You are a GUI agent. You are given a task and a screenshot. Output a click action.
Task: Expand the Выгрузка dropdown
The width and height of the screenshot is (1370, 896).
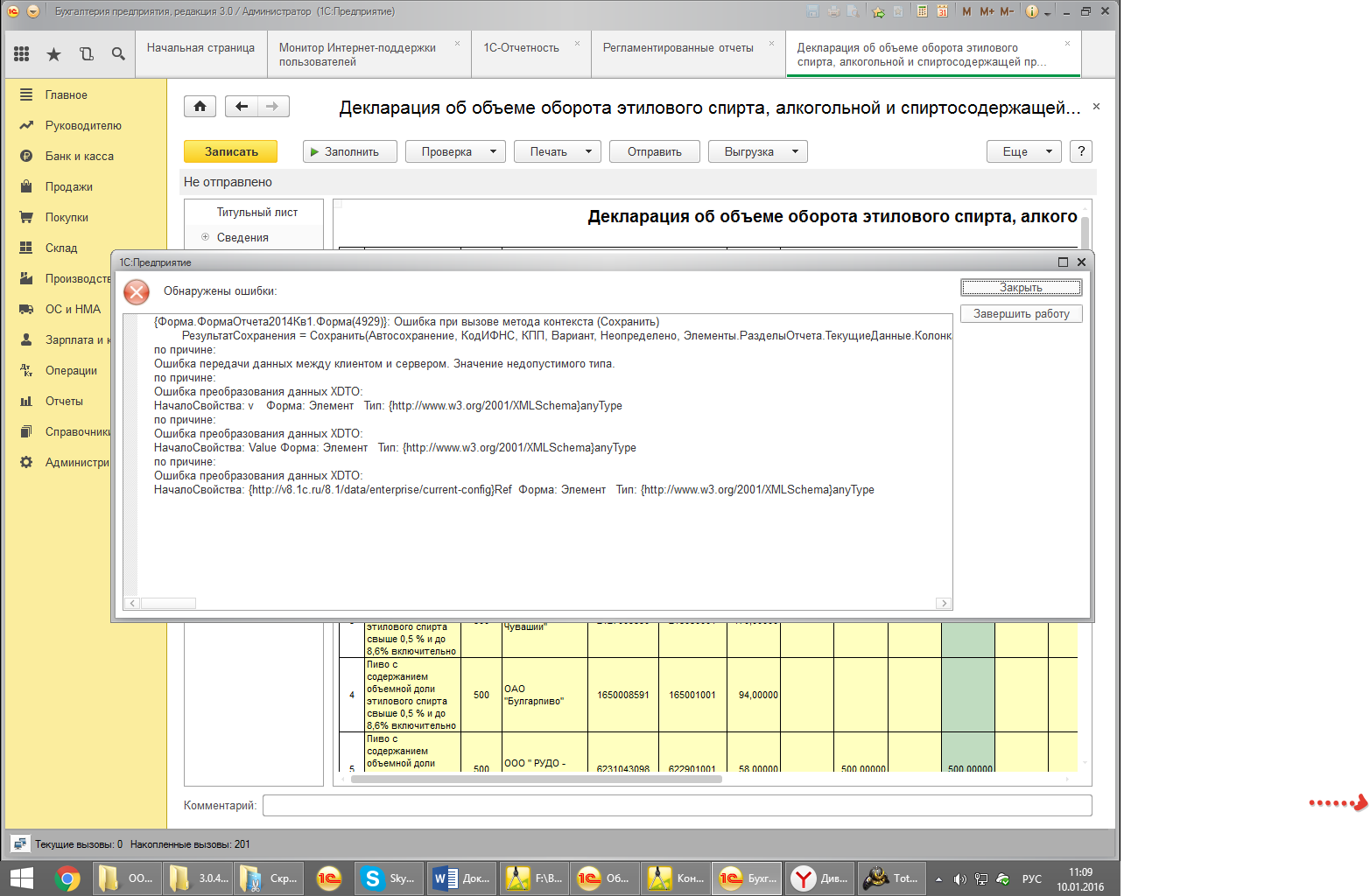[x=757, y=151]
